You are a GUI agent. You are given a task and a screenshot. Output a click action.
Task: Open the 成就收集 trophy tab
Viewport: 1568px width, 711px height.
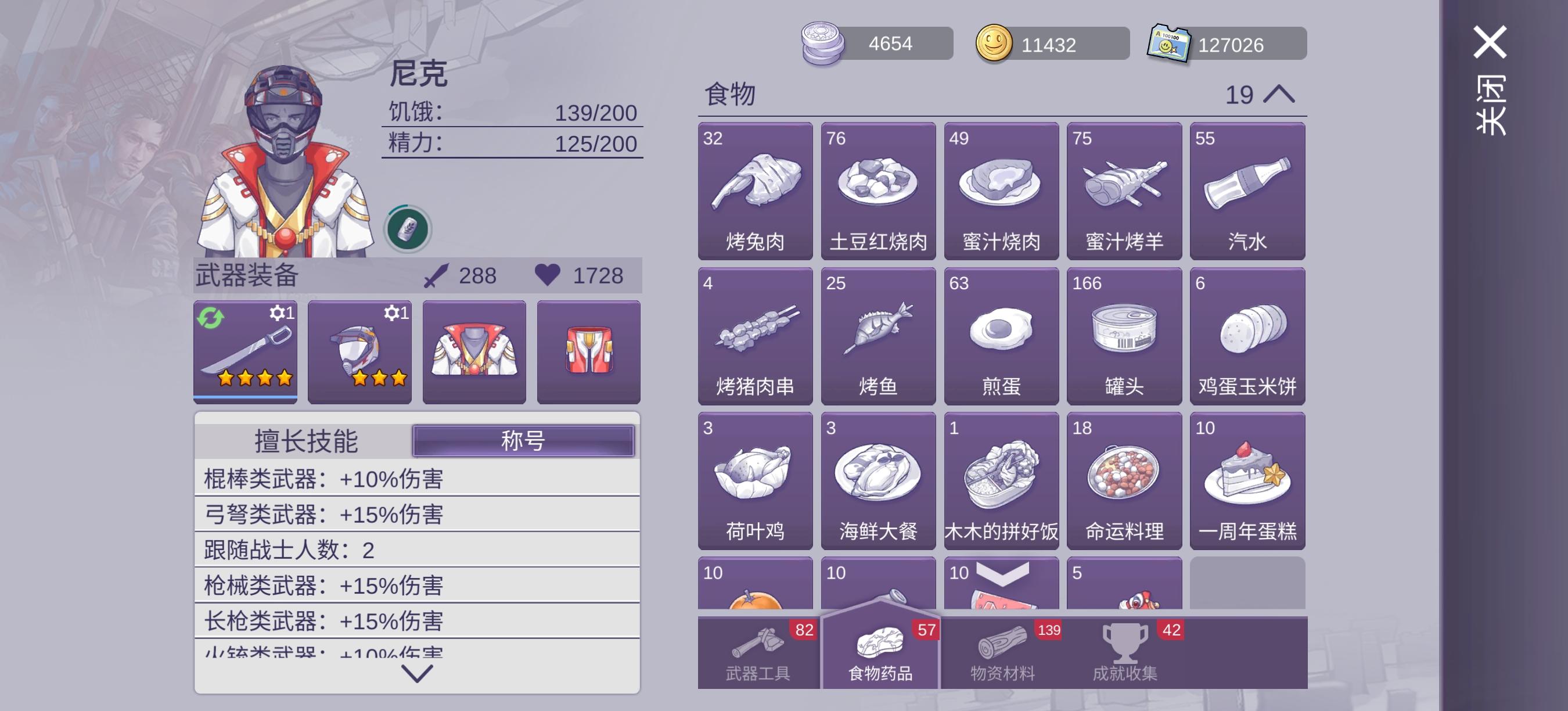pos(1125,652)
